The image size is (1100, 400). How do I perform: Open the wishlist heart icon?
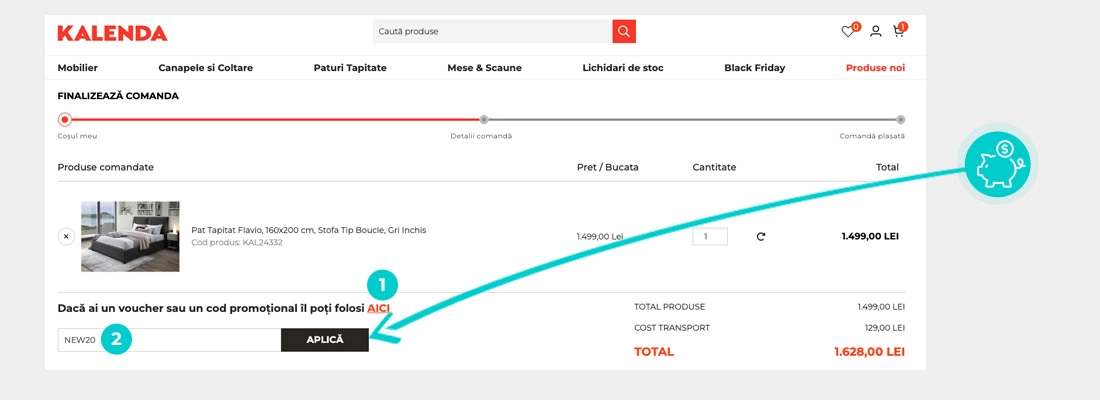click(x=848, y=32)
